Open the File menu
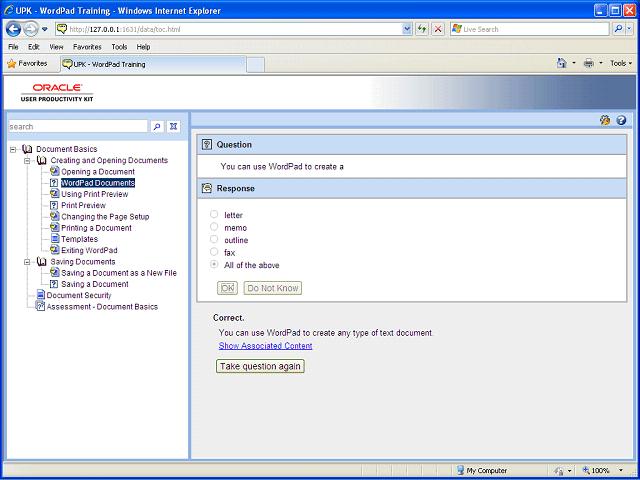The height and width of the screenshot is (480, 640). coord(13,47)
